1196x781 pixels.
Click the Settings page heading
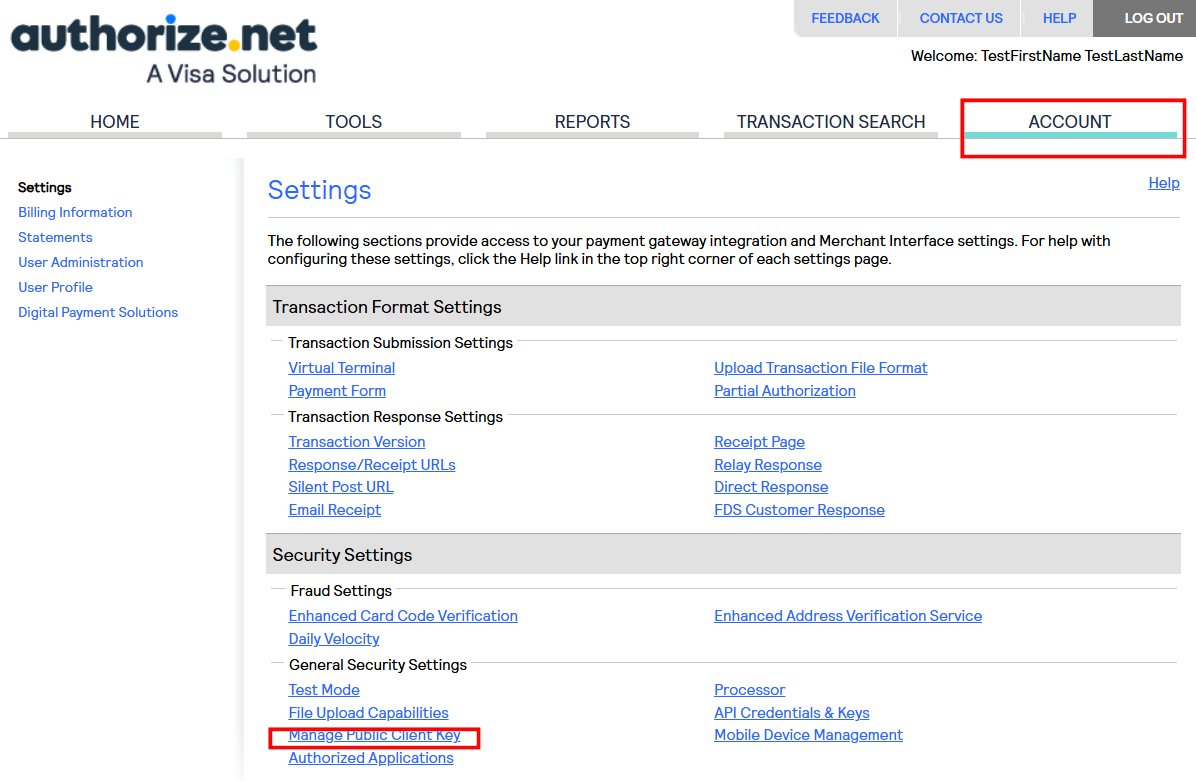(320, 190)
